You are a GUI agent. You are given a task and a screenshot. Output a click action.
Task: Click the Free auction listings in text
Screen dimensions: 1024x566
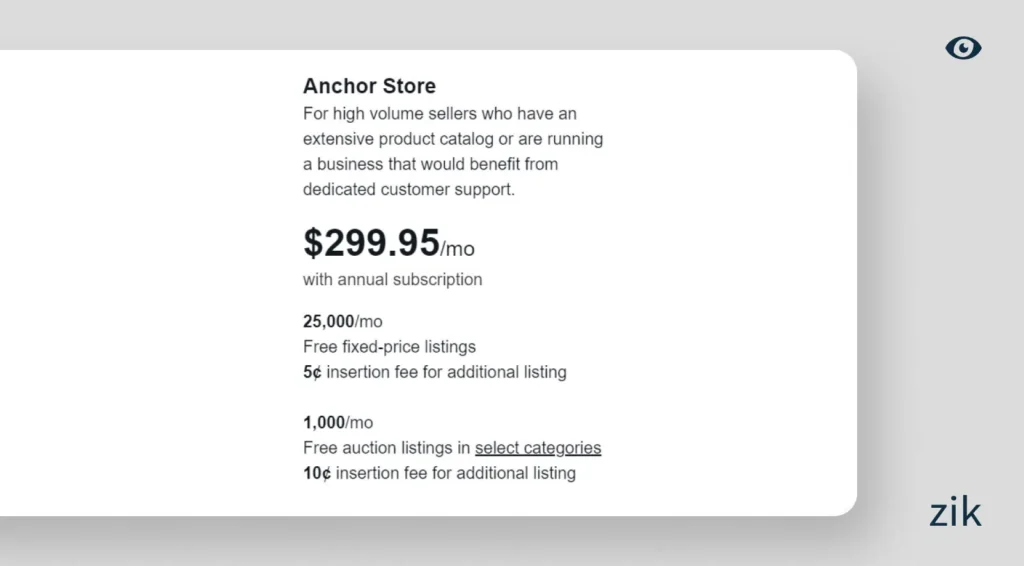[x=387, y=448]
